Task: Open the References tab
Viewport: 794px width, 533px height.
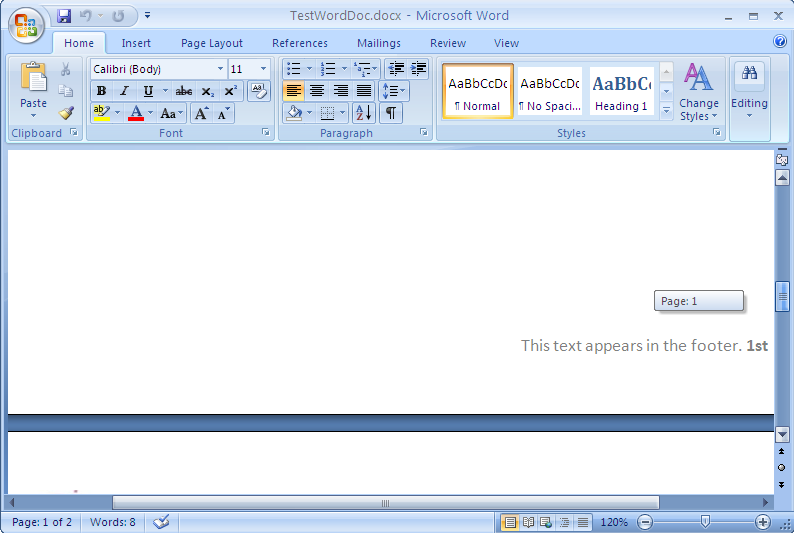Action: click(x=299, y=43)
